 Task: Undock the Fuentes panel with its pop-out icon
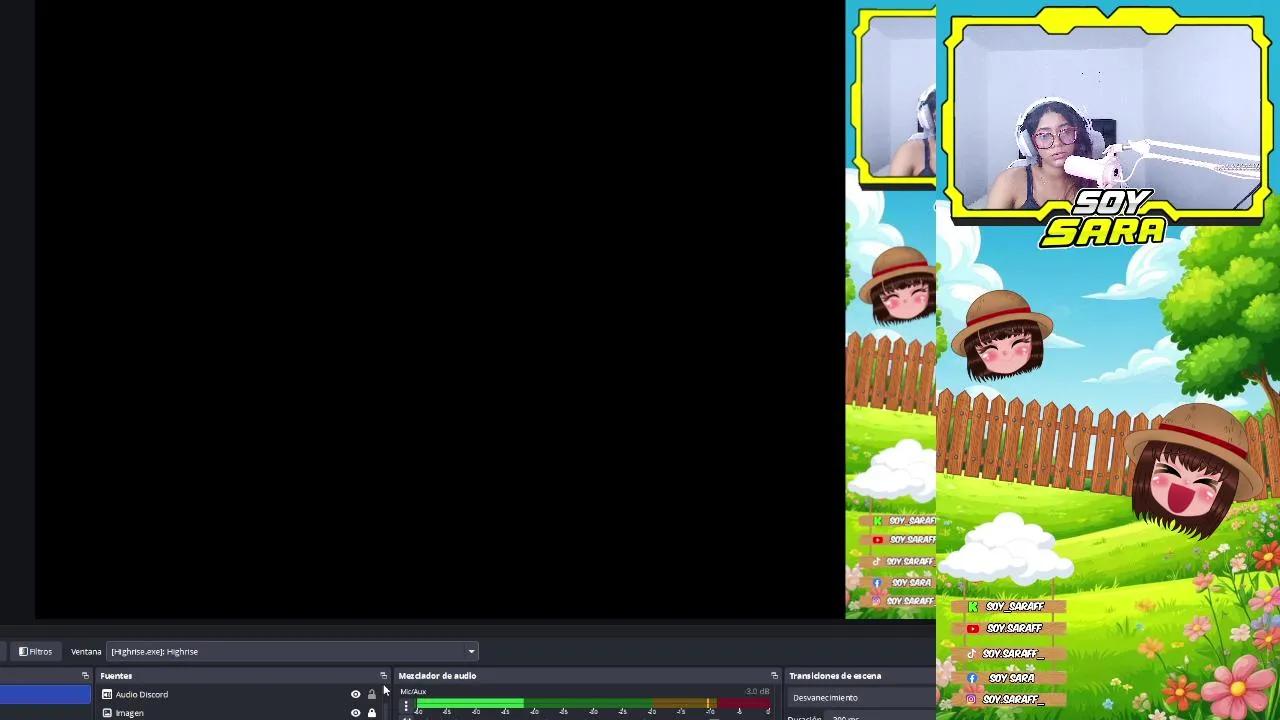[383, 676]
